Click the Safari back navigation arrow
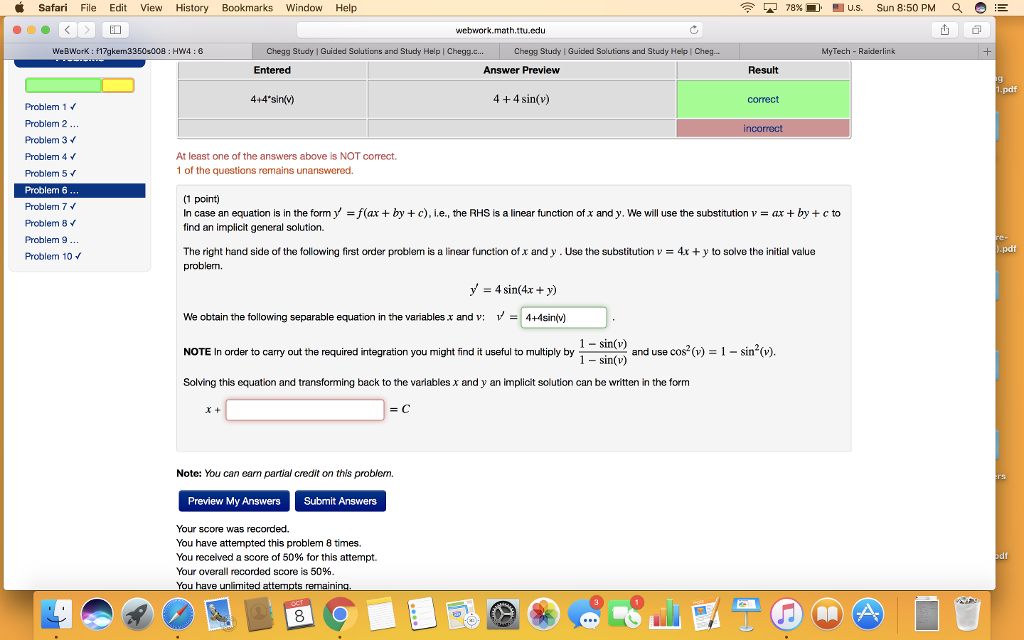1024x640 pixels. pyautogui.click(x=68, y=29)
